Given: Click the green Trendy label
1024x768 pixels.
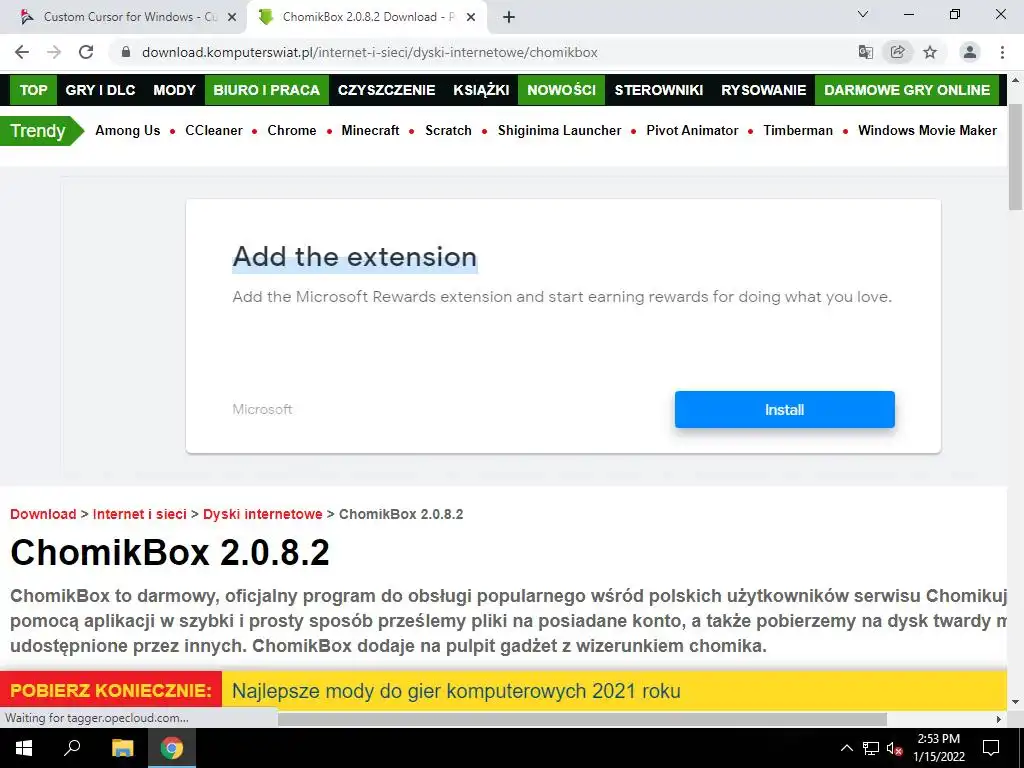Looking at the screenshot, I should coord(40,131).
